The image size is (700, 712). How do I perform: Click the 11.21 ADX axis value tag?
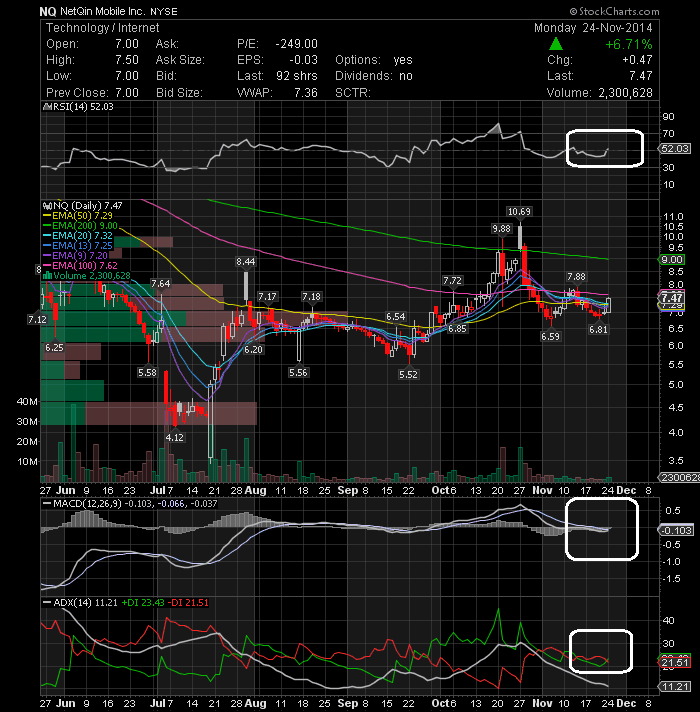(x=675, y=687)
